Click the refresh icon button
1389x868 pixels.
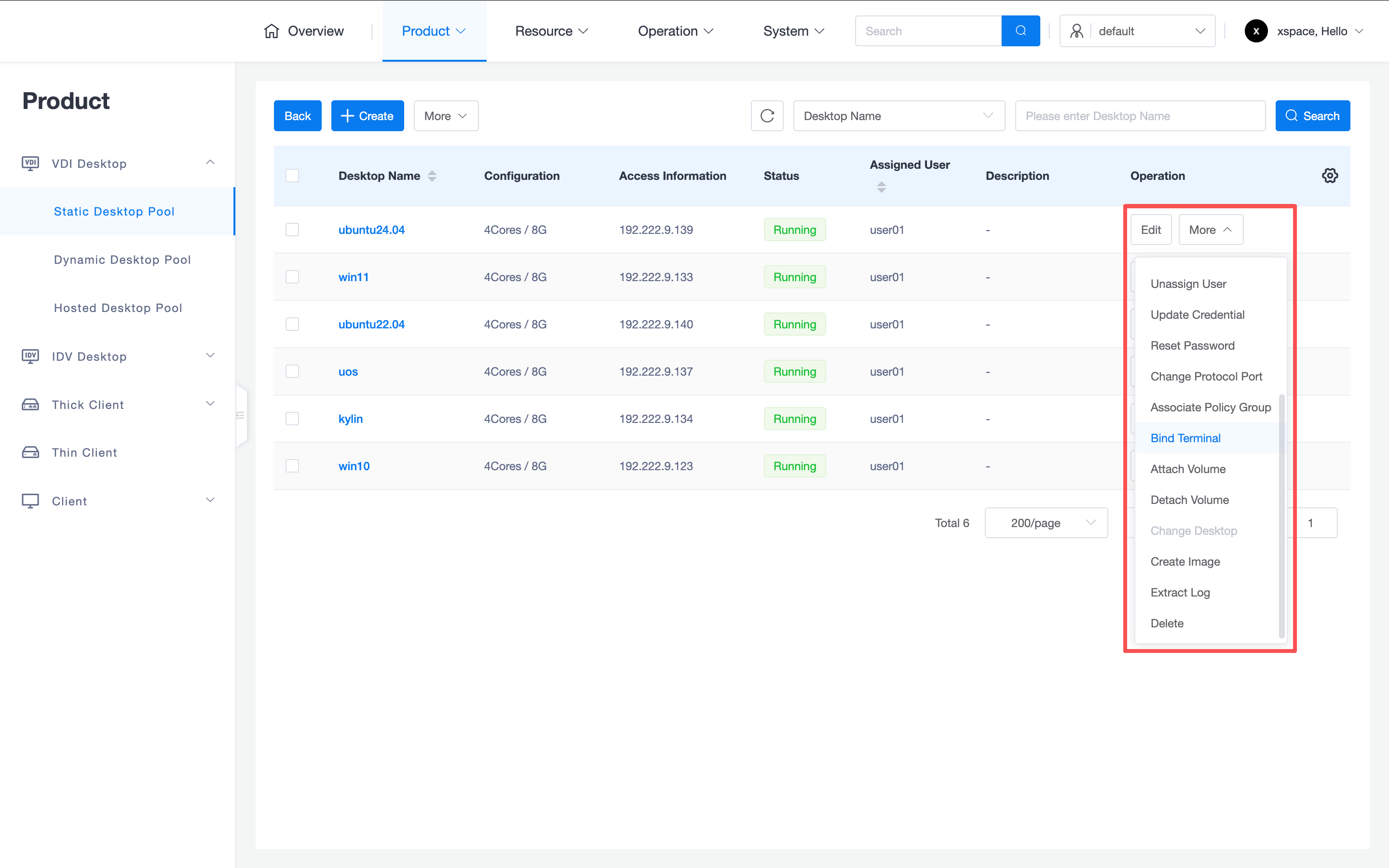click(x=767, y=116)
